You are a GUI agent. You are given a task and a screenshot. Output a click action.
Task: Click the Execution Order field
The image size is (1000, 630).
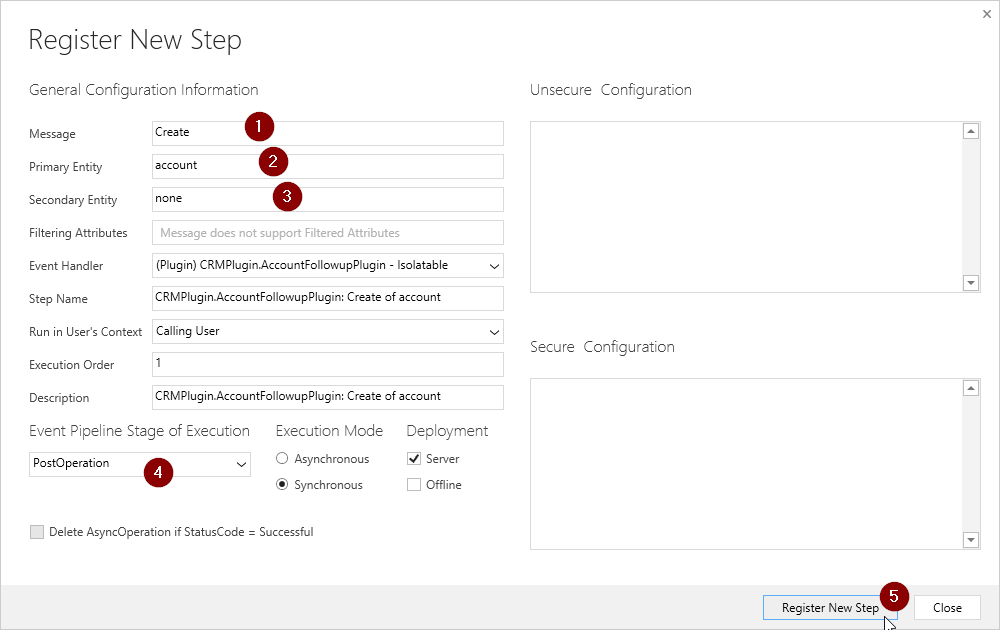327,364
